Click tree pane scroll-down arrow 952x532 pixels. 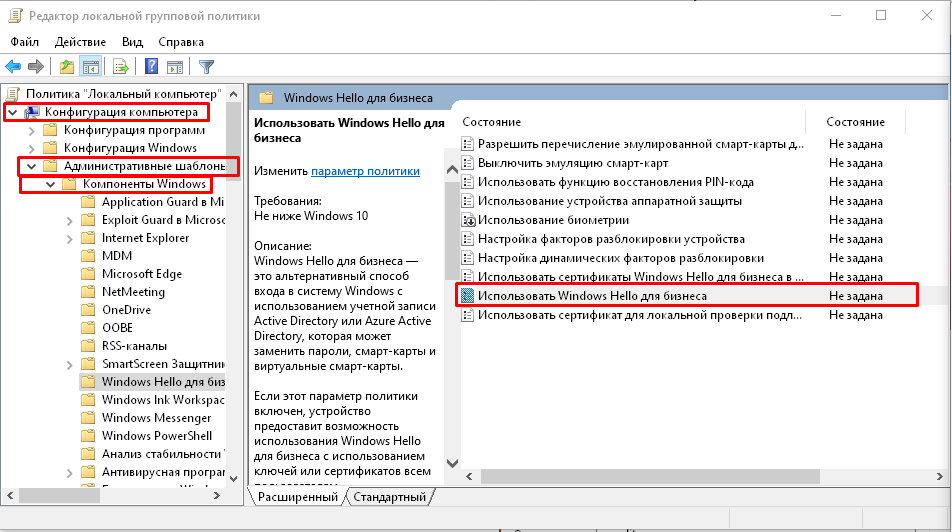point(234,479)
